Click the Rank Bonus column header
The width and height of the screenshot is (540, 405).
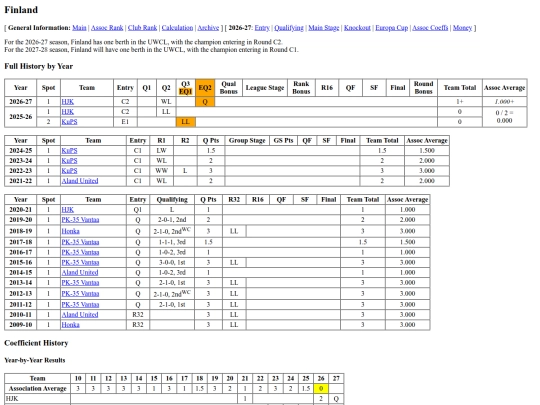301,88
